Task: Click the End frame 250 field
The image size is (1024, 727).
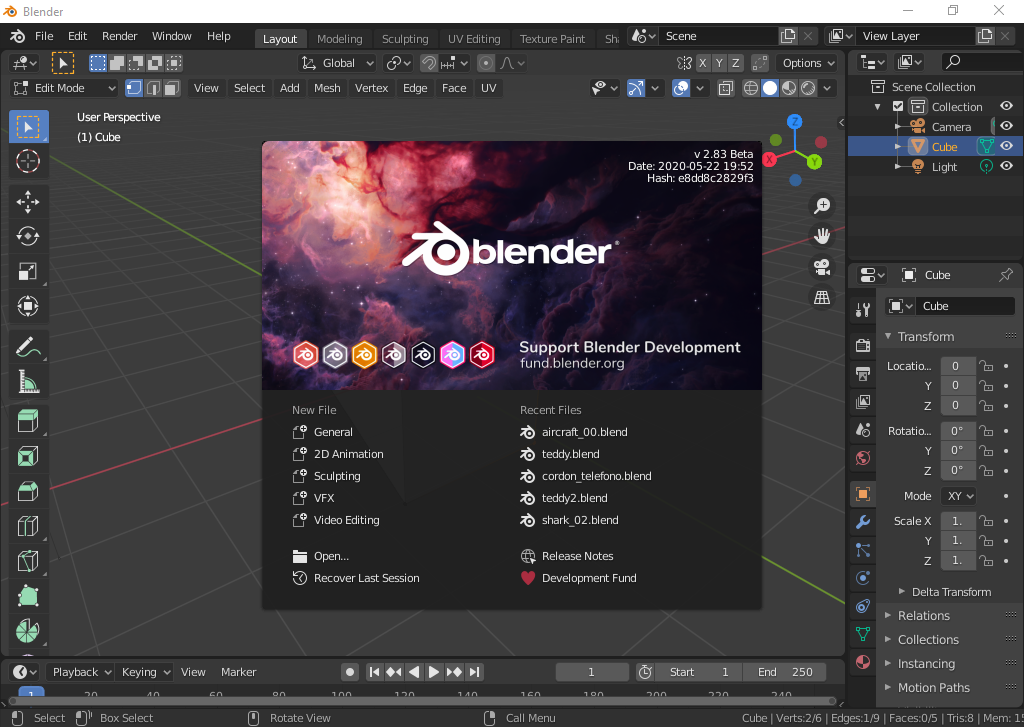Action: [x=785, y=672]
